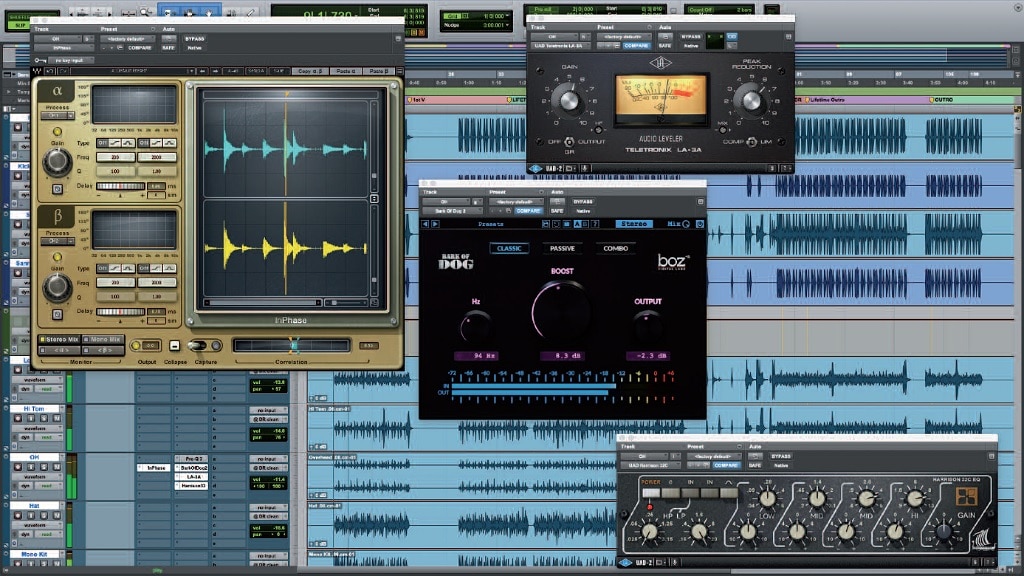Click the Waves logo in InPhase toolbar

[x=37, y=71]
